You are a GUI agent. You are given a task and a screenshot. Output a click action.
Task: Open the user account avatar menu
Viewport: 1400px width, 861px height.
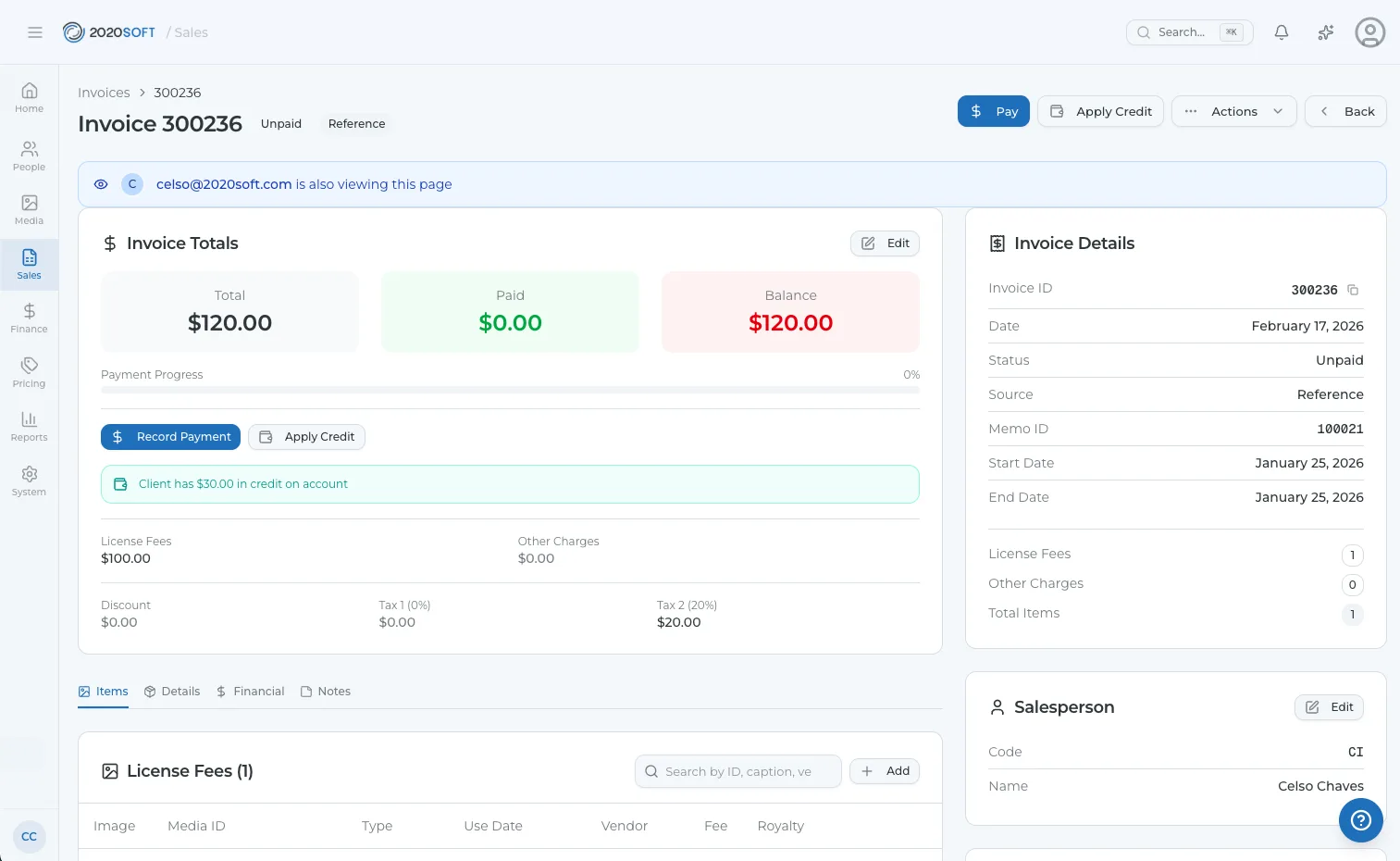[1370, 31]
